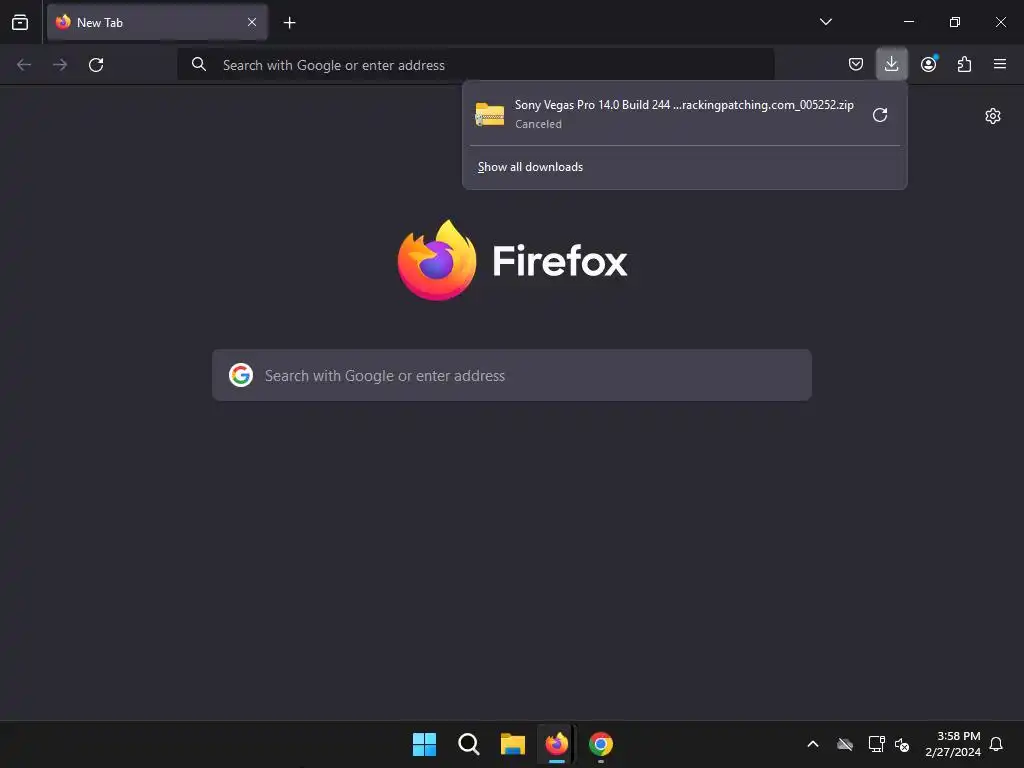Image resolution: width=1024 pixels, height=768 pixels.
Task: Click the muted volume tray icon
Action: (902, 744)
